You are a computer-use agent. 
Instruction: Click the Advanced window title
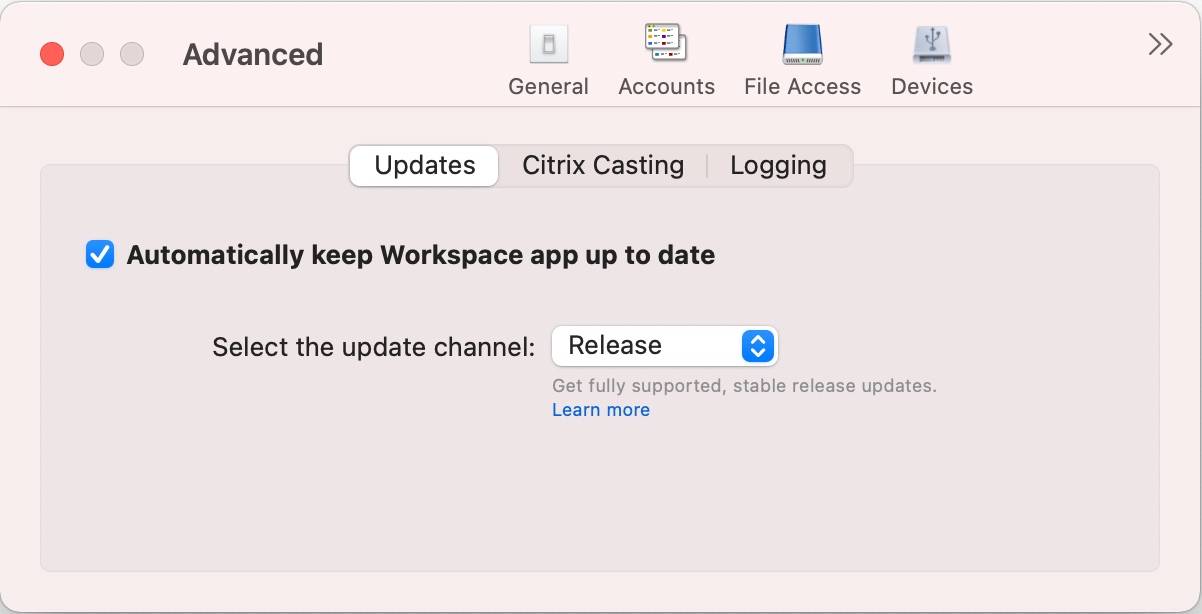[252, 55]
